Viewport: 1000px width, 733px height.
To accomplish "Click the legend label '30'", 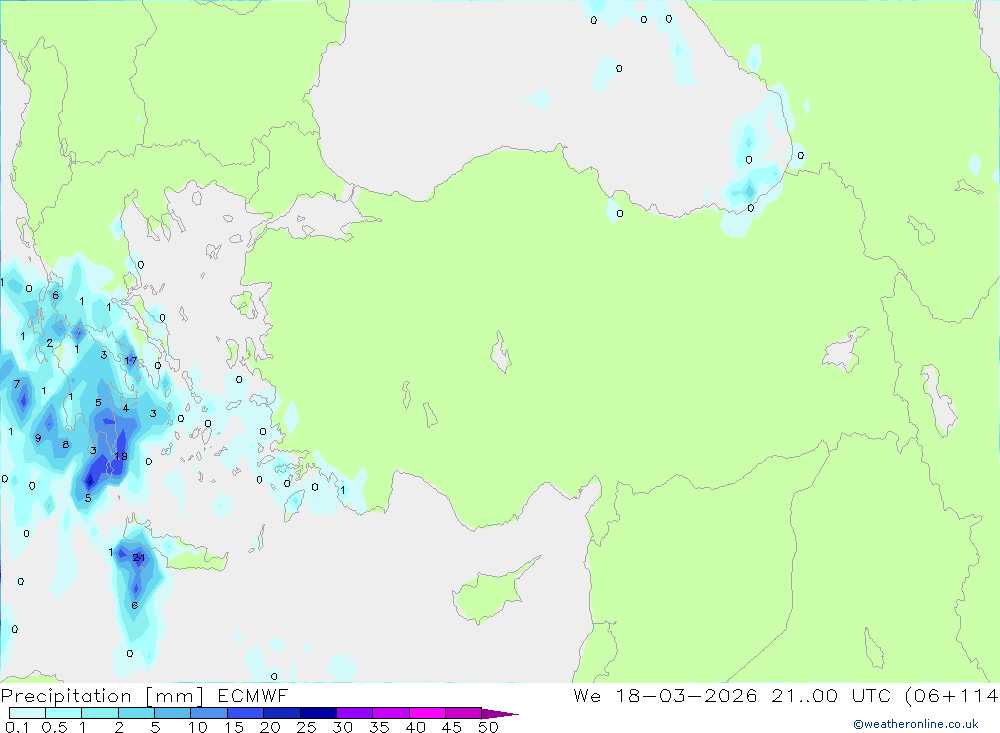I will tap(343, 727).
